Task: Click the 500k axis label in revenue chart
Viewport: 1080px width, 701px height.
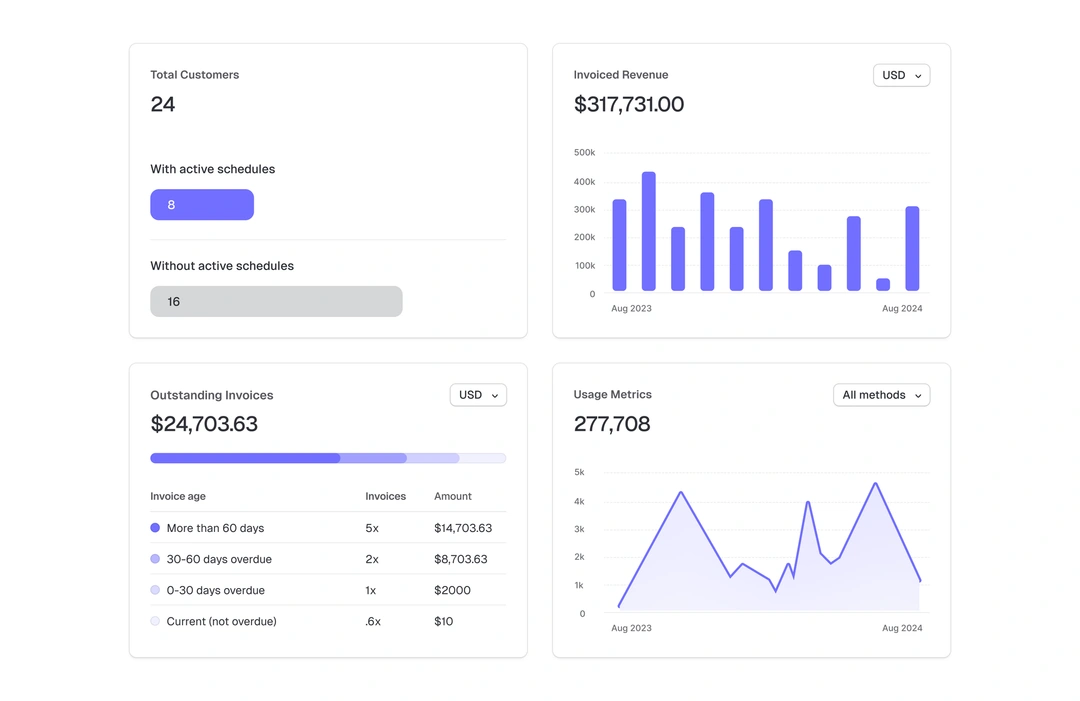Action: coord(584,152)
